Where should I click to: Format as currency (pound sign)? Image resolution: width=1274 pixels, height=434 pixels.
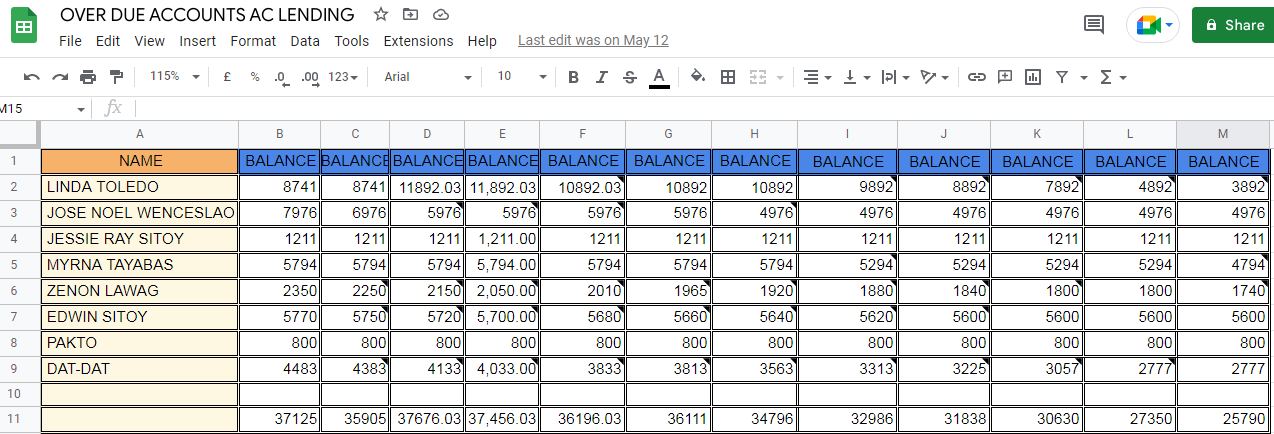(227, 77)
